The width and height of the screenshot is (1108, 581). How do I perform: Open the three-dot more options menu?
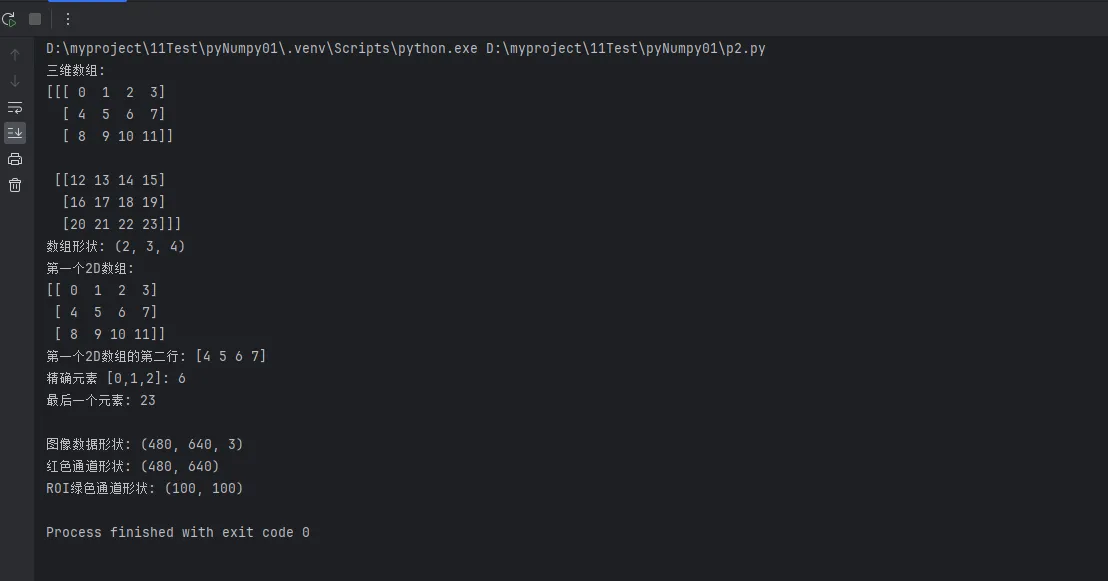(68, 19)
